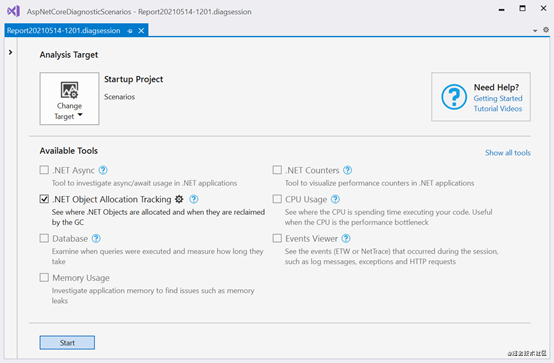Enable the Database tool checkbox
Image resolution: width=554 pixels, height=363 pixels.
pos(44,238)
